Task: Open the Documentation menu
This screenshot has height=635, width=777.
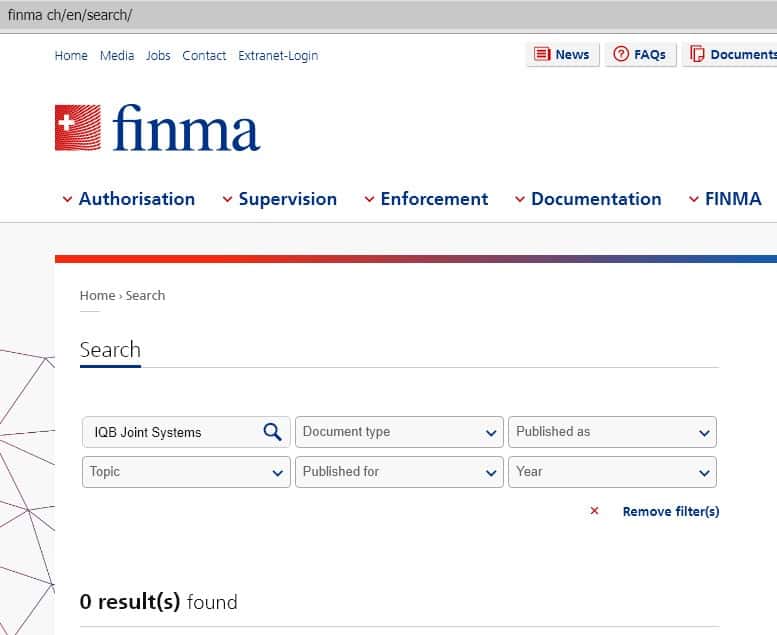Action: pos(596,199)
